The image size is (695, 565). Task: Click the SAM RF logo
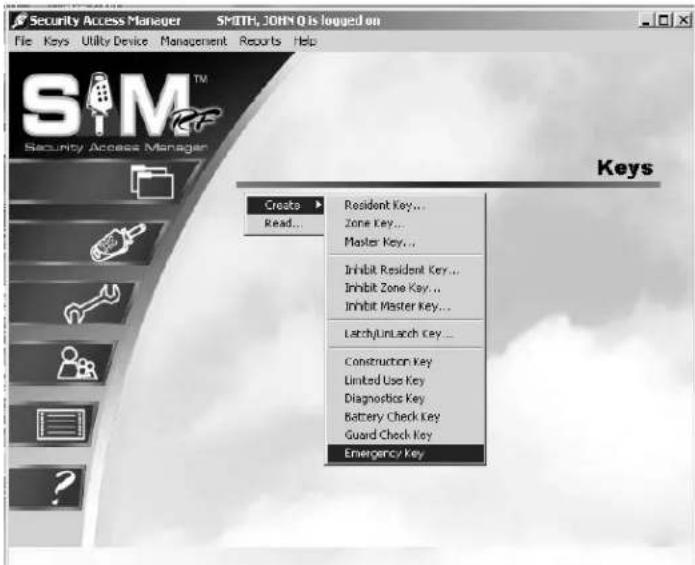[121, 111]
